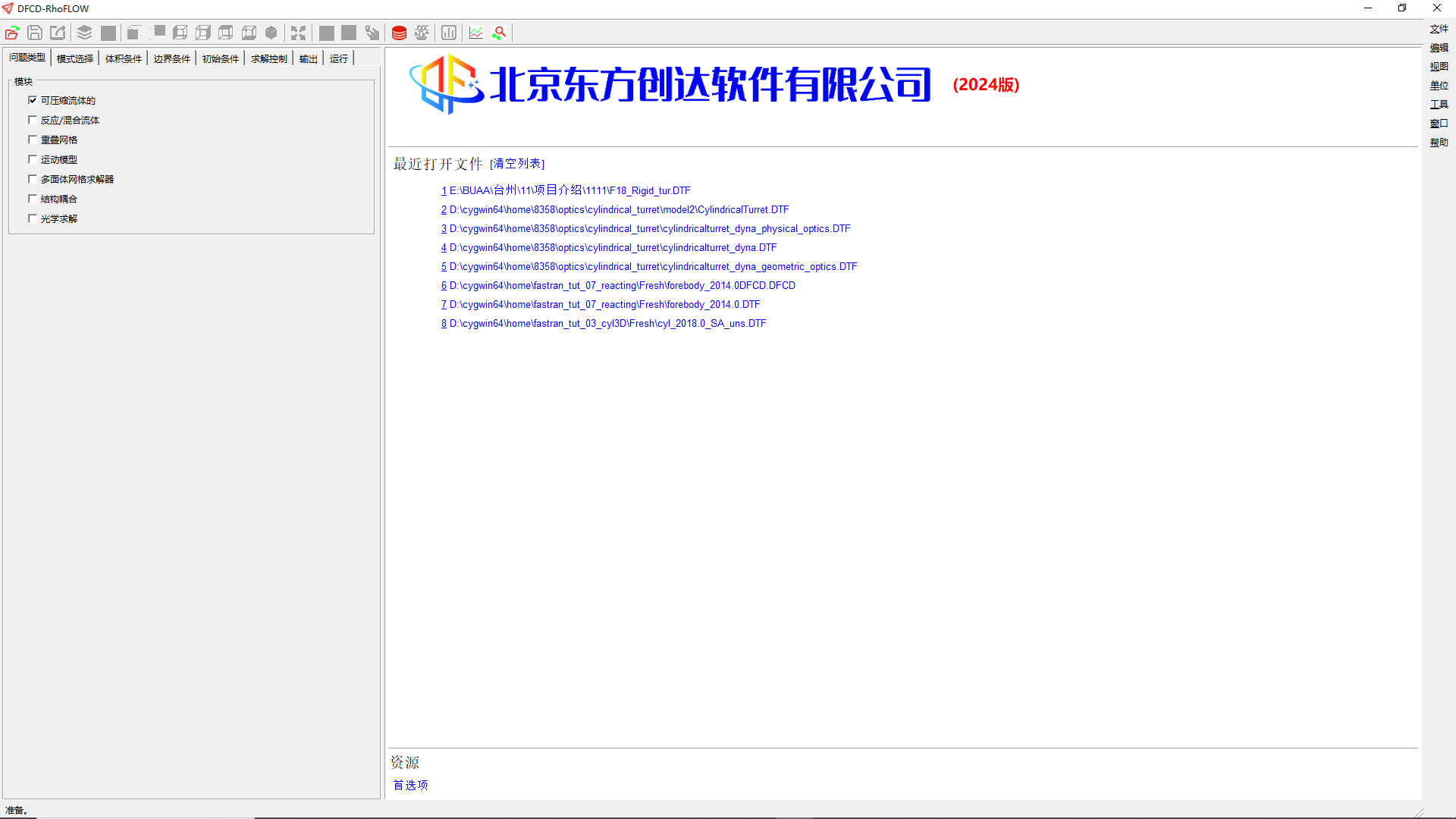Switch to the 初始条件 tab
The width and height of the screenshot is (1456, 819).
221,58
